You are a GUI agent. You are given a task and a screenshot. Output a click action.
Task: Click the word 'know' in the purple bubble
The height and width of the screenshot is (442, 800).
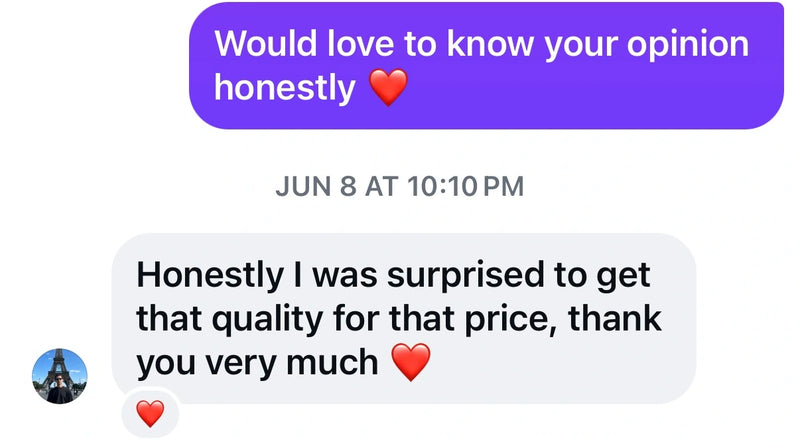[491, 43]
